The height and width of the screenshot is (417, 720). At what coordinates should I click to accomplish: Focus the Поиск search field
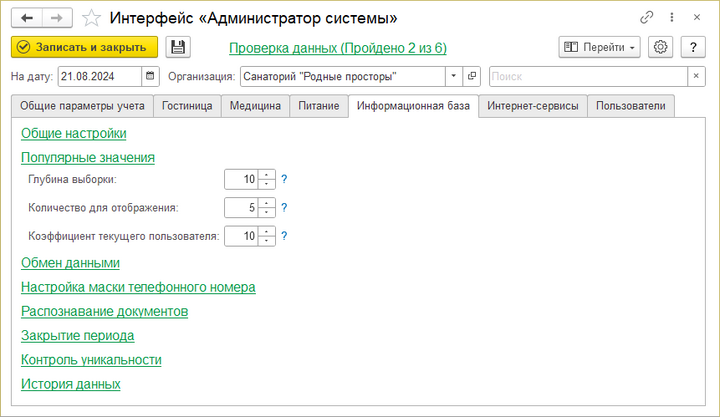point(588,76)
